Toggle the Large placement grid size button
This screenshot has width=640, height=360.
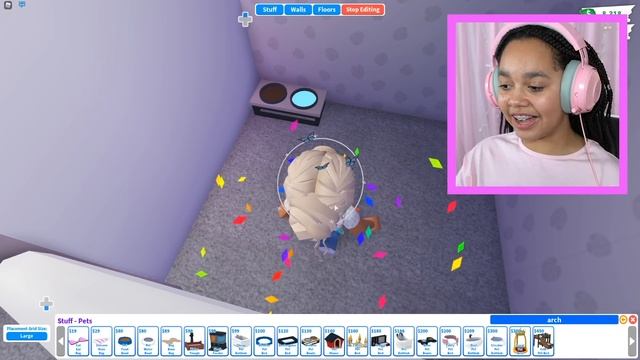[27, 336]
